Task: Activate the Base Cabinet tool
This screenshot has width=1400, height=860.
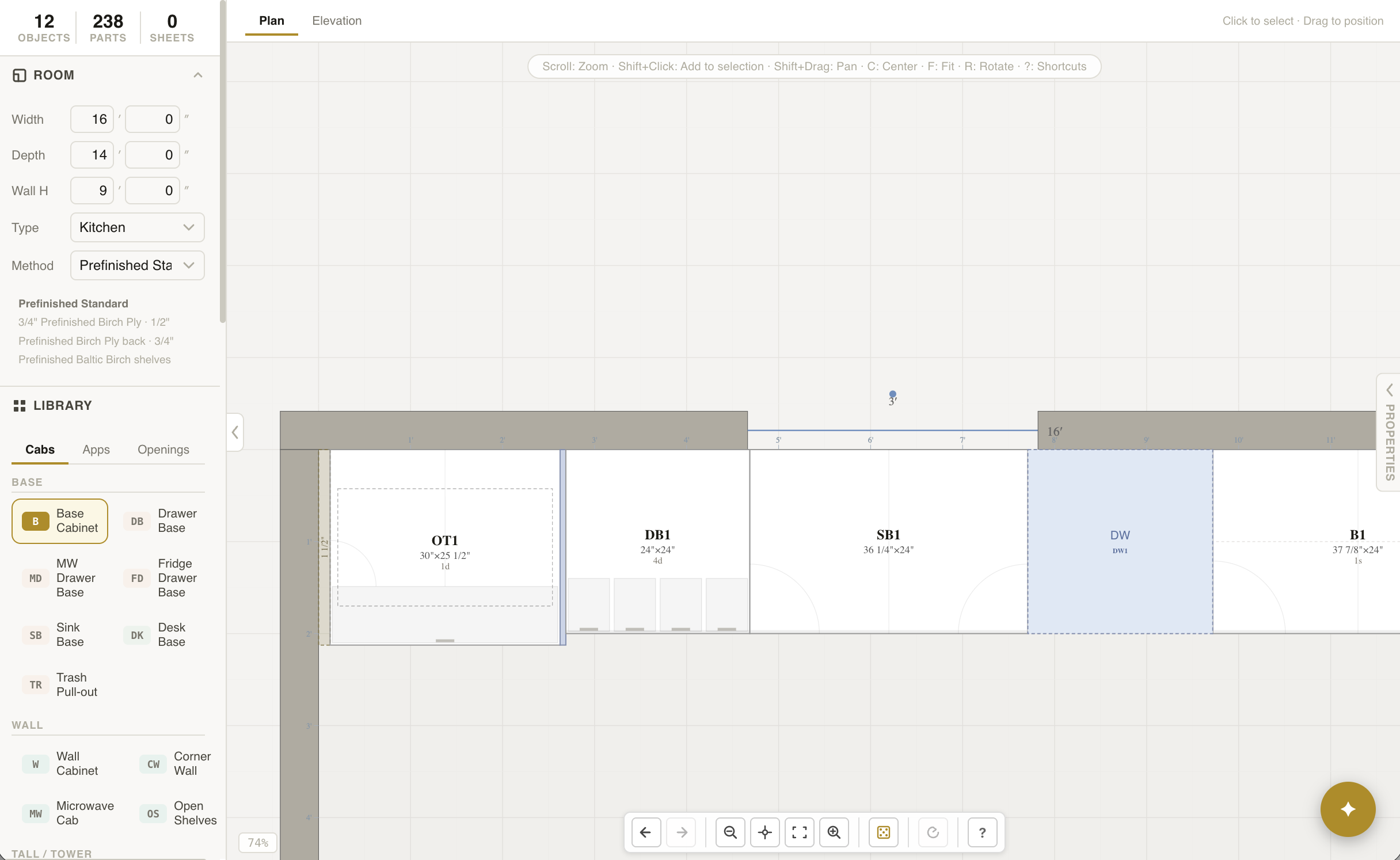Action: coord(59,520)
